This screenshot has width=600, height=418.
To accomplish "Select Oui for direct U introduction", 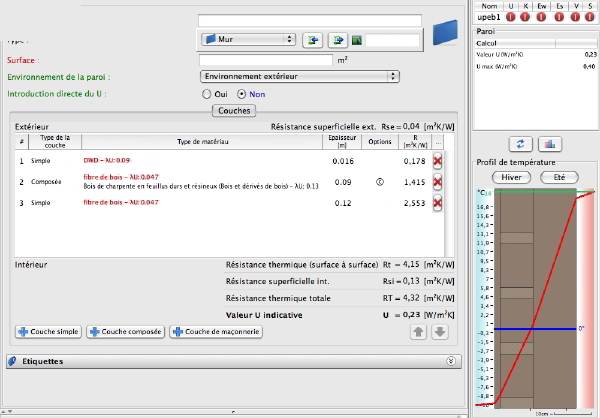I will [207, 94].
